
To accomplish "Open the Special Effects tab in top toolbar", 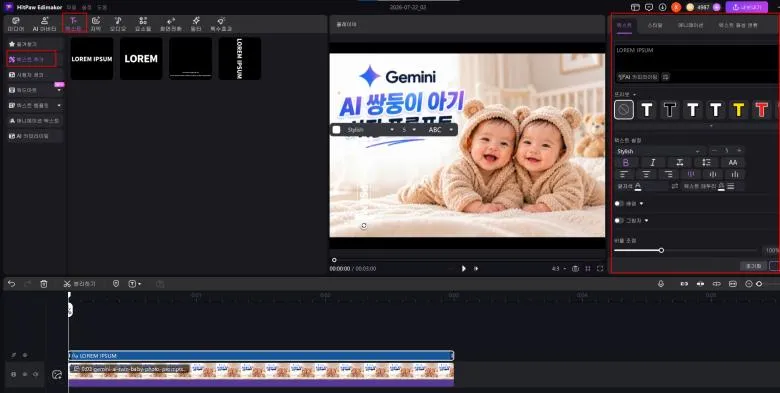I will (x=221, y=24).
